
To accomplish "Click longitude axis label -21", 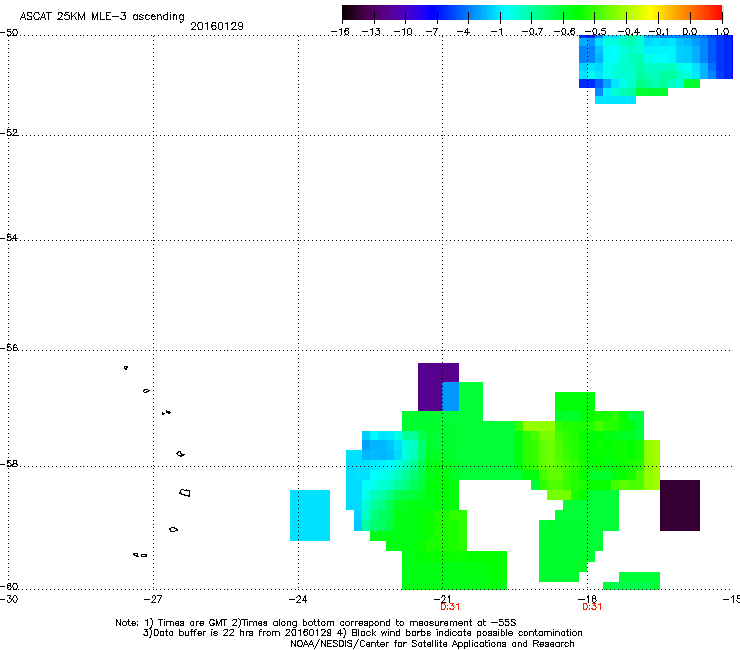I will point(442,599).
